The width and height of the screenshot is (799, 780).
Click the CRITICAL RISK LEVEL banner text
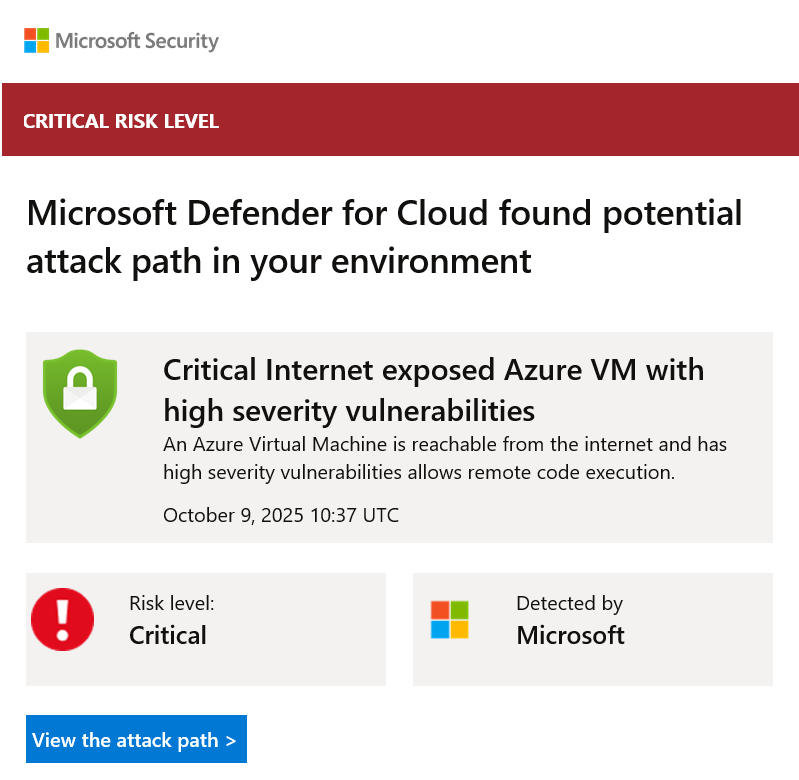click(x=121, y=121)
